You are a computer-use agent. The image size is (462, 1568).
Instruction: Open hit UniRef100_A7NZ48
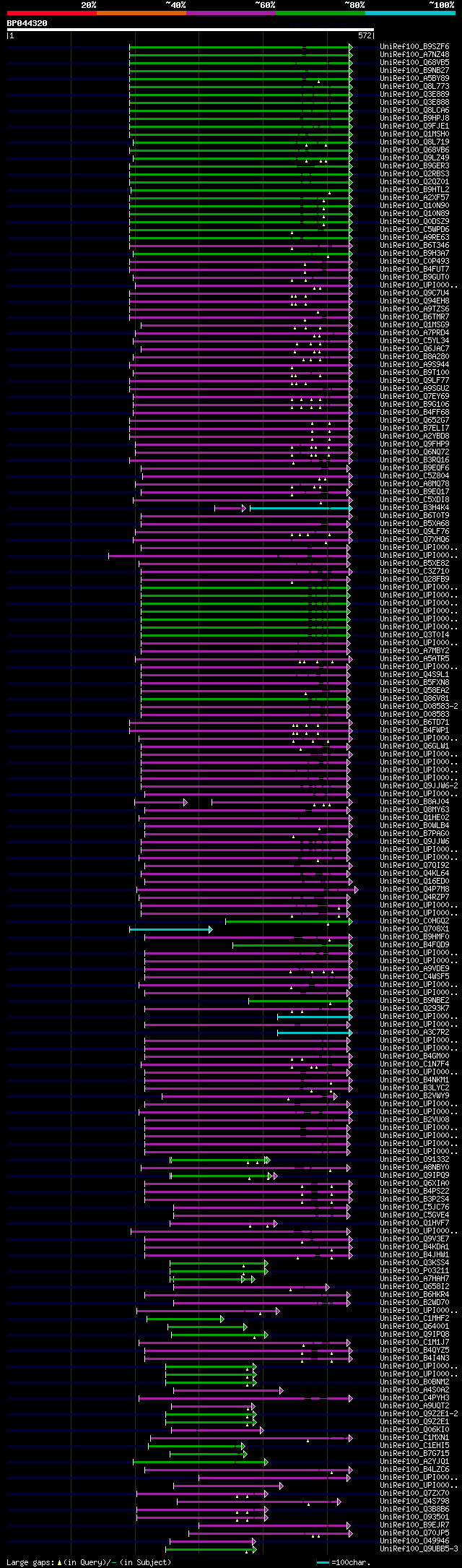[x=414, y=55]
